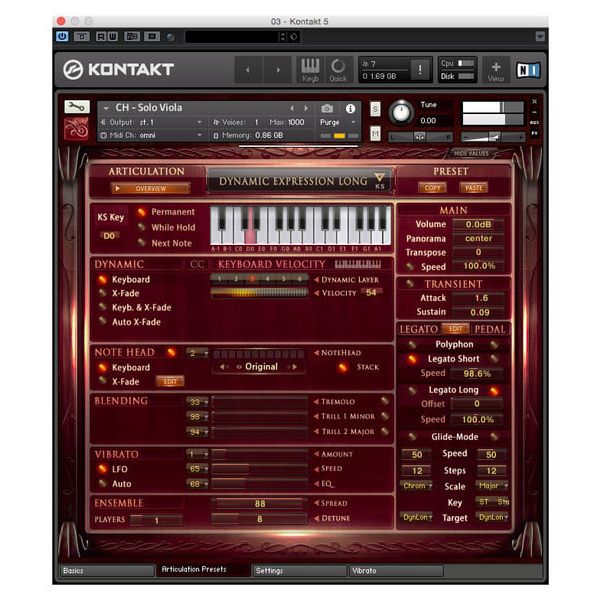
Task: Click the Hide Values button
Action: click(x=471, y=153)
